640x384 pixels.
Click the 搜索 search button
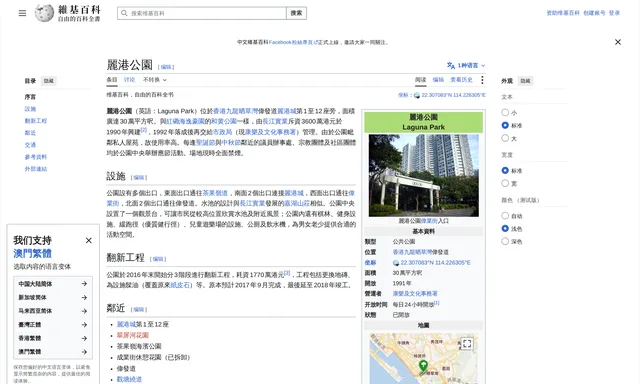(x=296, y=13)
